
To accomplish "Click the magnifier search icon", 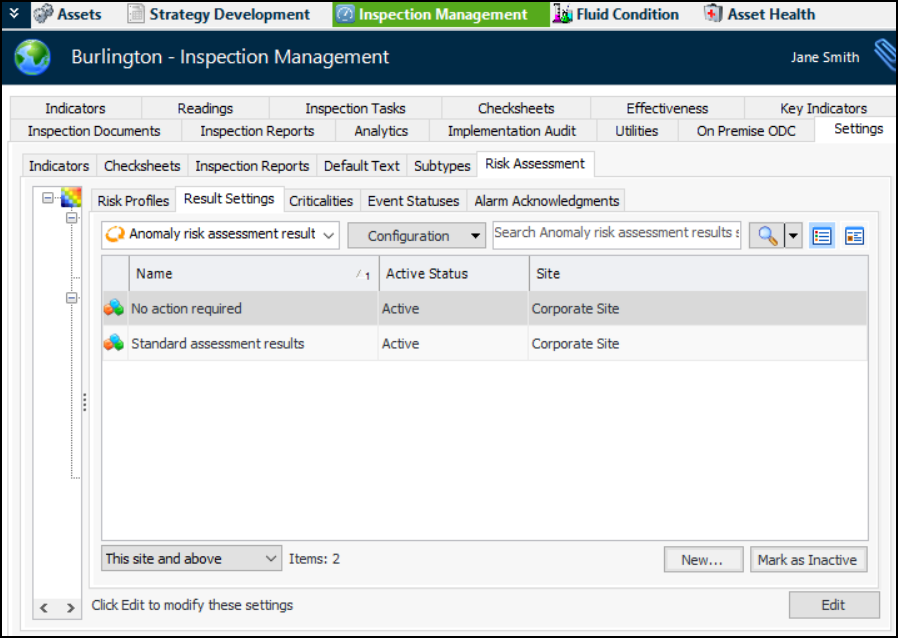I will pos(767,235).
